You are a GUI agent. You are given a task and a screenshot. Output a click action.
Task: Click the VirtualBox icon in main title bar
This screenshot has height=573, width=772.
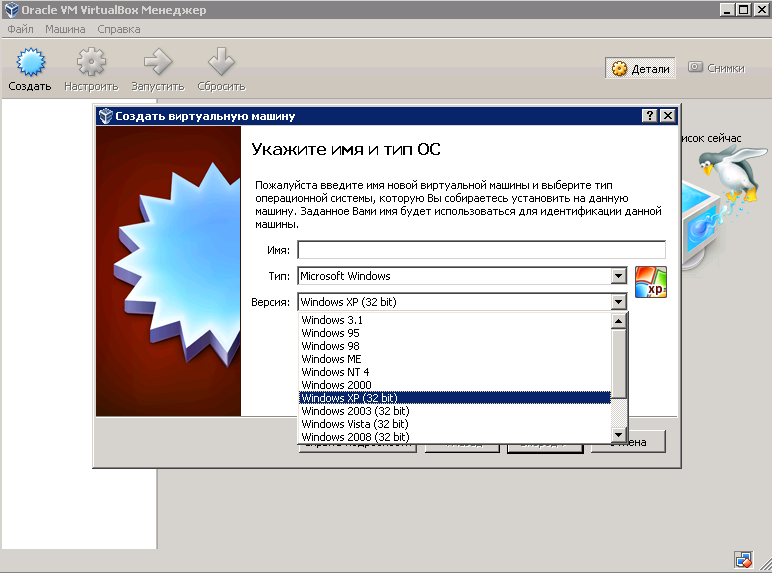click(11, 10)
